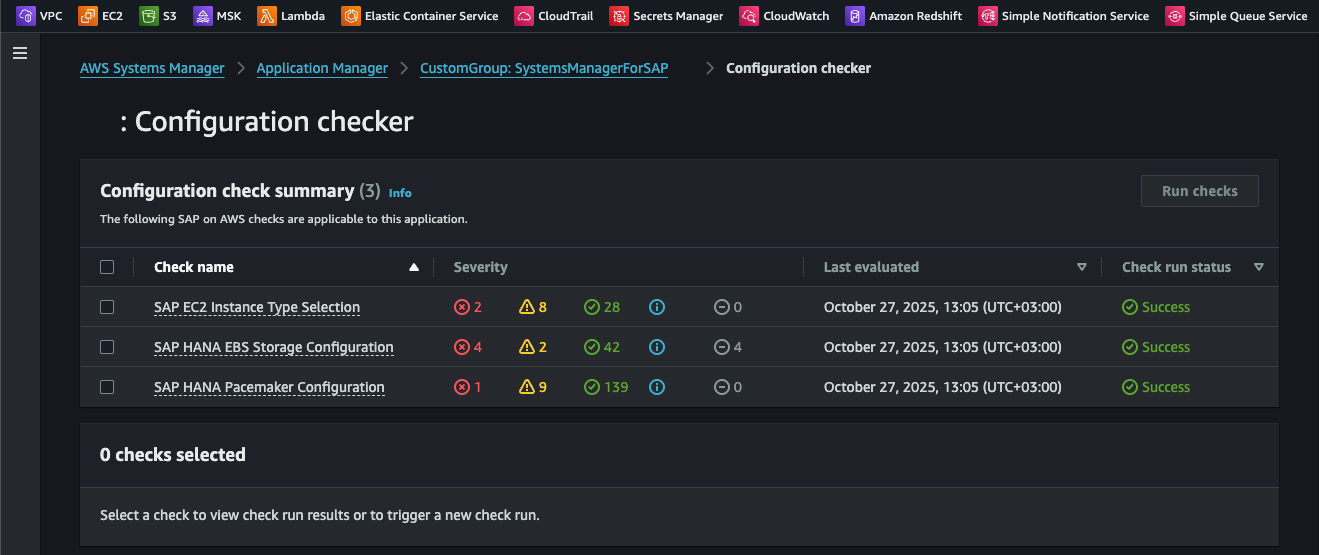Click info icon in SAP HANA Pacemaker row
Screen dimensions: 1319x555
click(657, 387)
